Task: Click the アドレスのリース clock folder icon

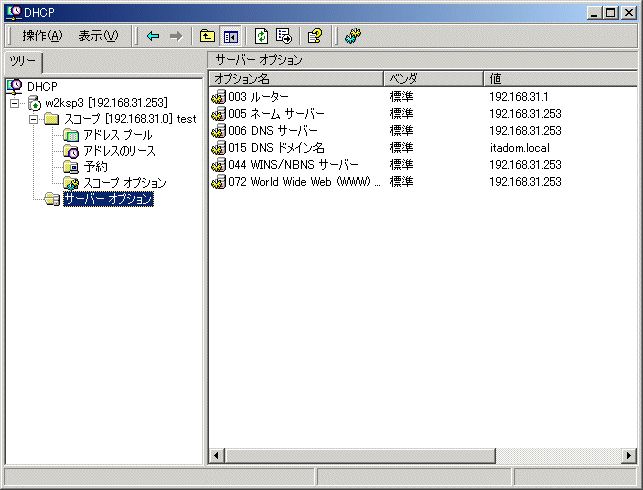Action: coord(71,151)
